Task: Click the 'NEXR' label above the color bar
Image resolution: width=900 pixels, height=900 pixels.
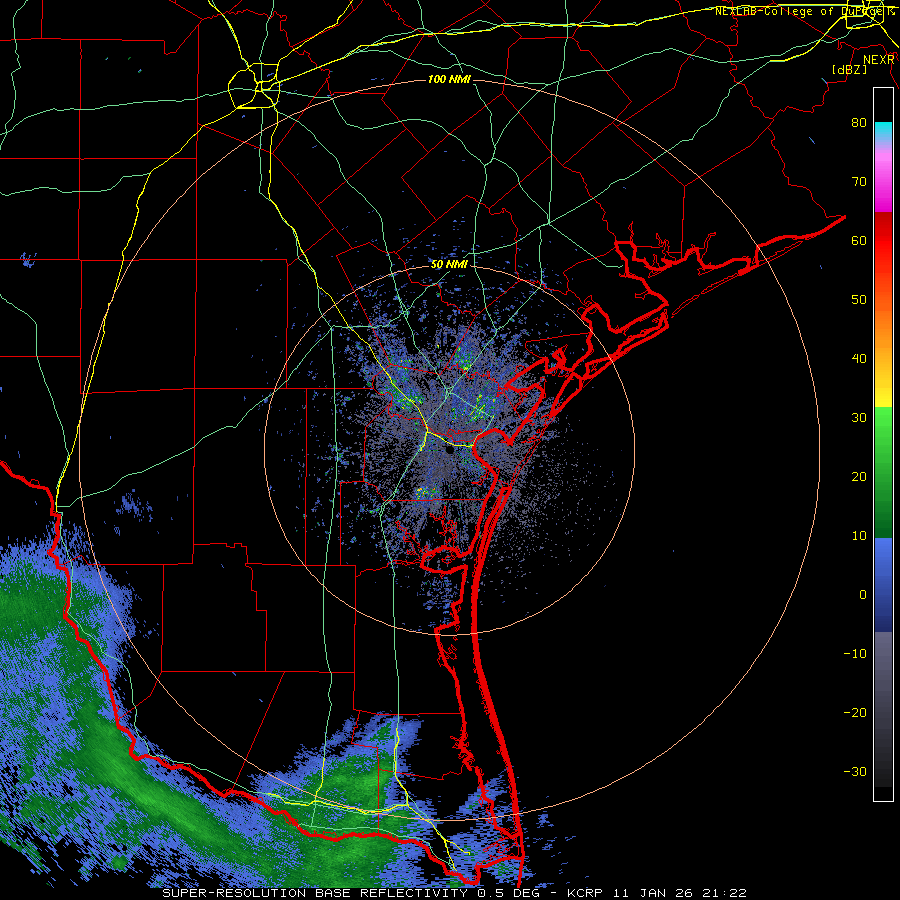Action: 879,60
